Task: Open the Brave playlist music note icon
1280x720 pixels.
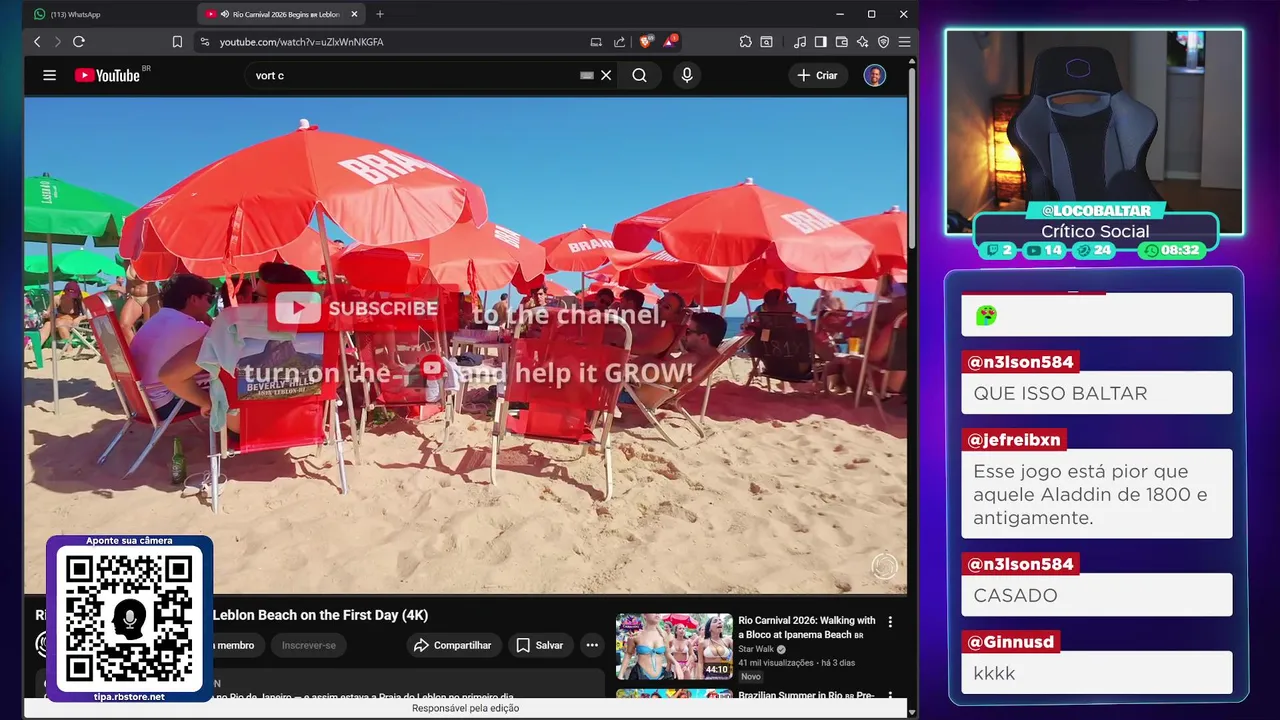Action: point(799,42)
